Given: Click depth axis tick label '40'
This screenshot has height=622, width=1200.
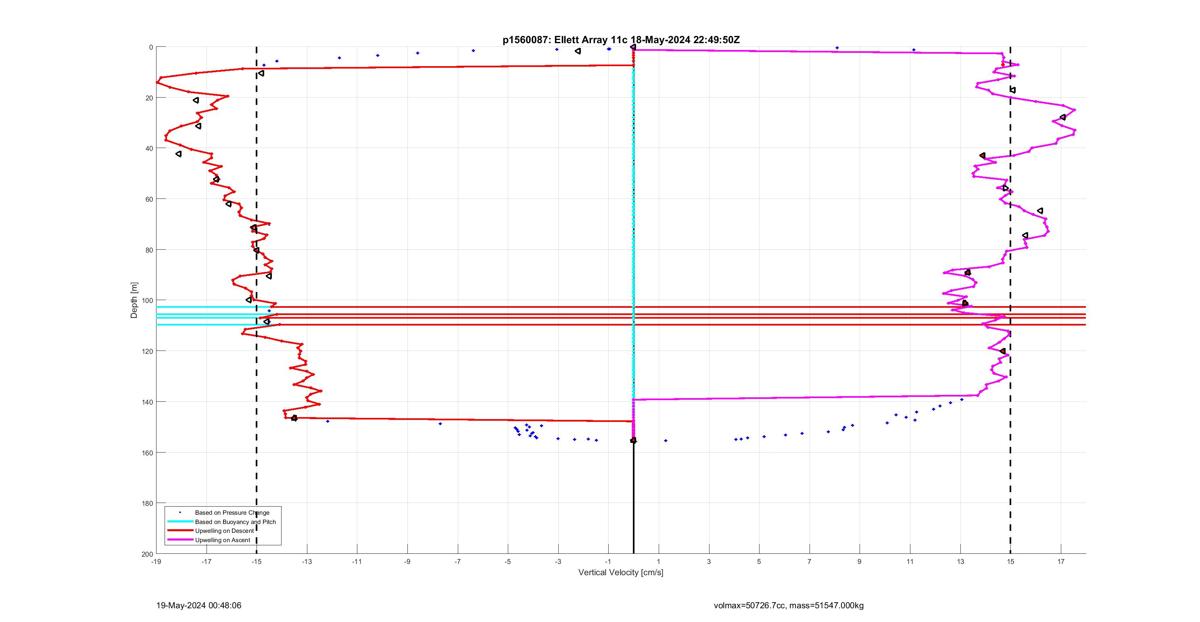Looking at the screenshot, I should coord(148,148).
